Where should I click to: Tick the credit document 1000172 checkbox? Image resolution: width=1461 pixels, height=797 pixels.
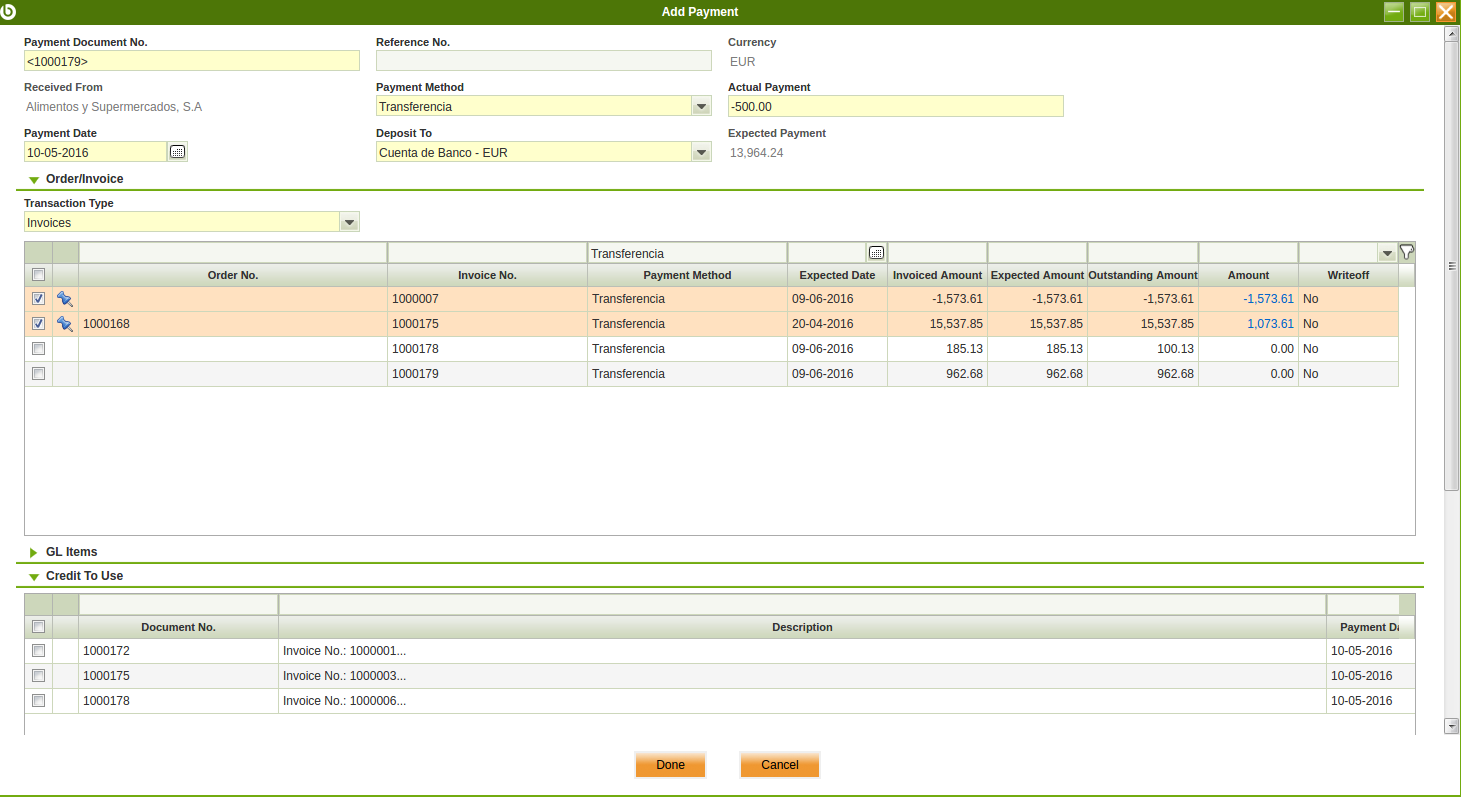click(38, 651)
